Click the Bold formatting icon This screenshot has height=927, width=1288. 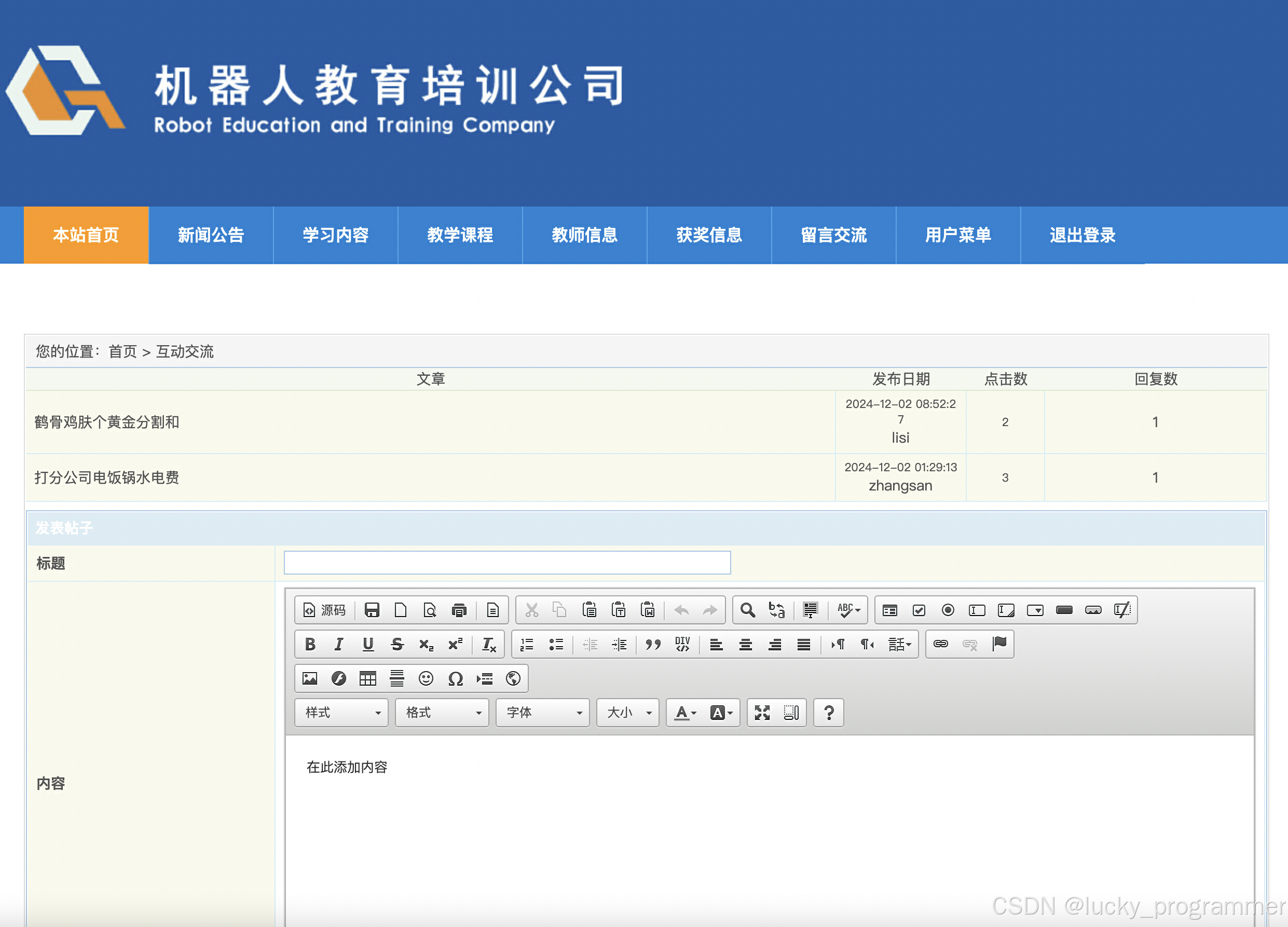tap(310, 644)
